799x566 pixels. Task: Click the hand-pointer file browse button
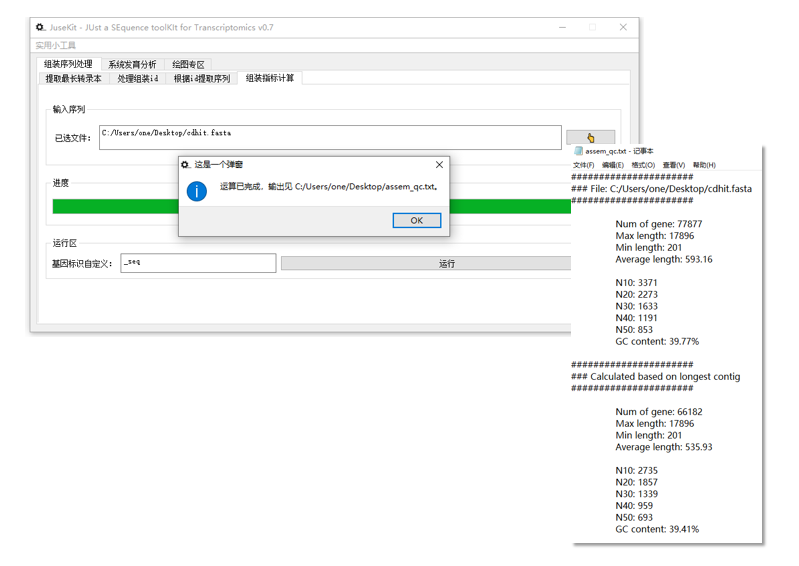click(x=590, y=138)
